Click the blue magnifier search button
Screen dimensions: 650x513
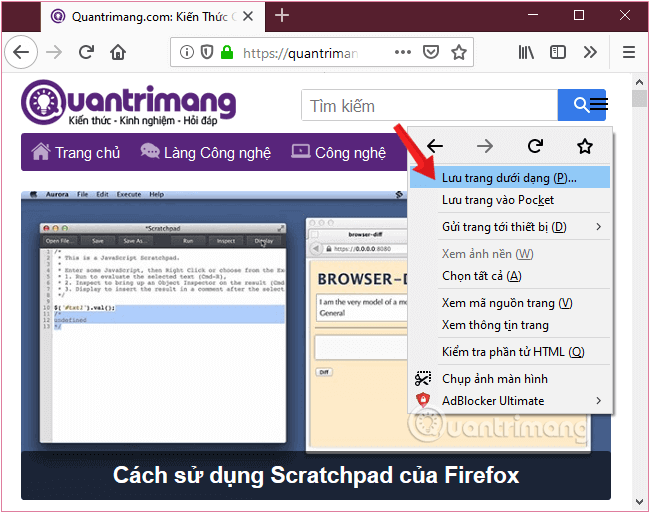pos(580,105)
